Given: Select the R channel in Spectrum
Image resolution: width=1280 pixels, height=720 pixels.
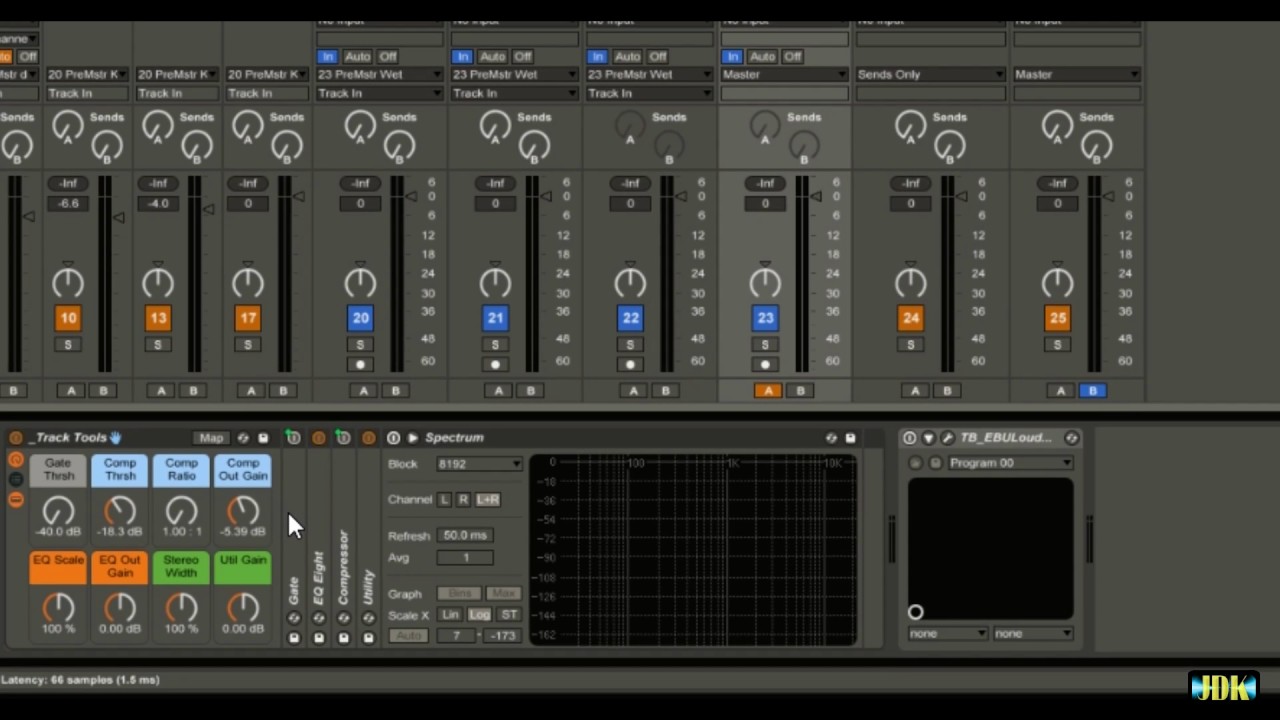Looking at the screenshot, I should point(463,499).
